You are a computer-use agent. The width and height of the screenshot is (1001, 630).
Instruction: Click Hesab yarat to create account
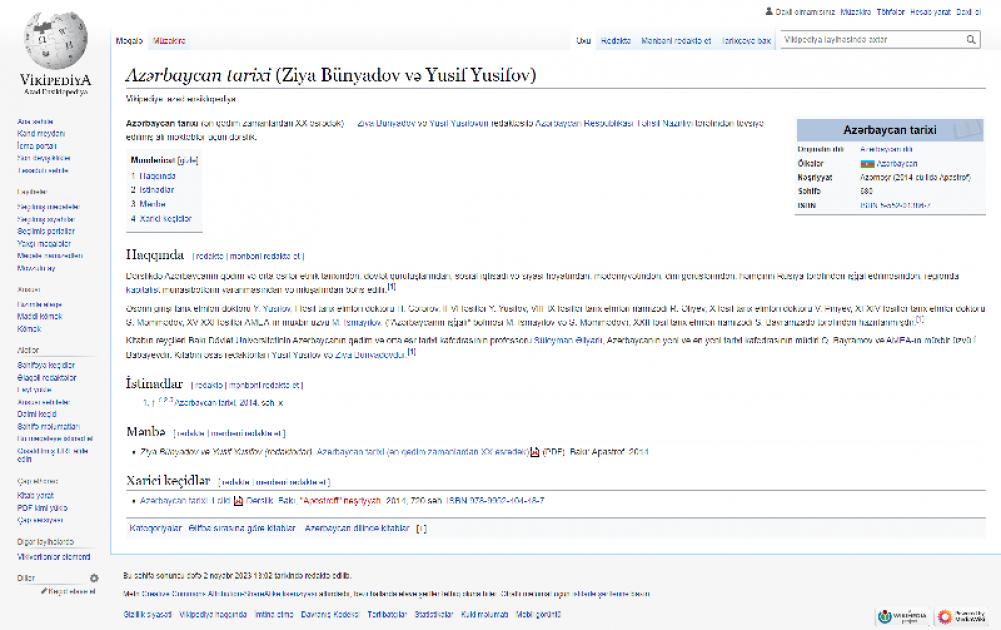pos(928,12)
